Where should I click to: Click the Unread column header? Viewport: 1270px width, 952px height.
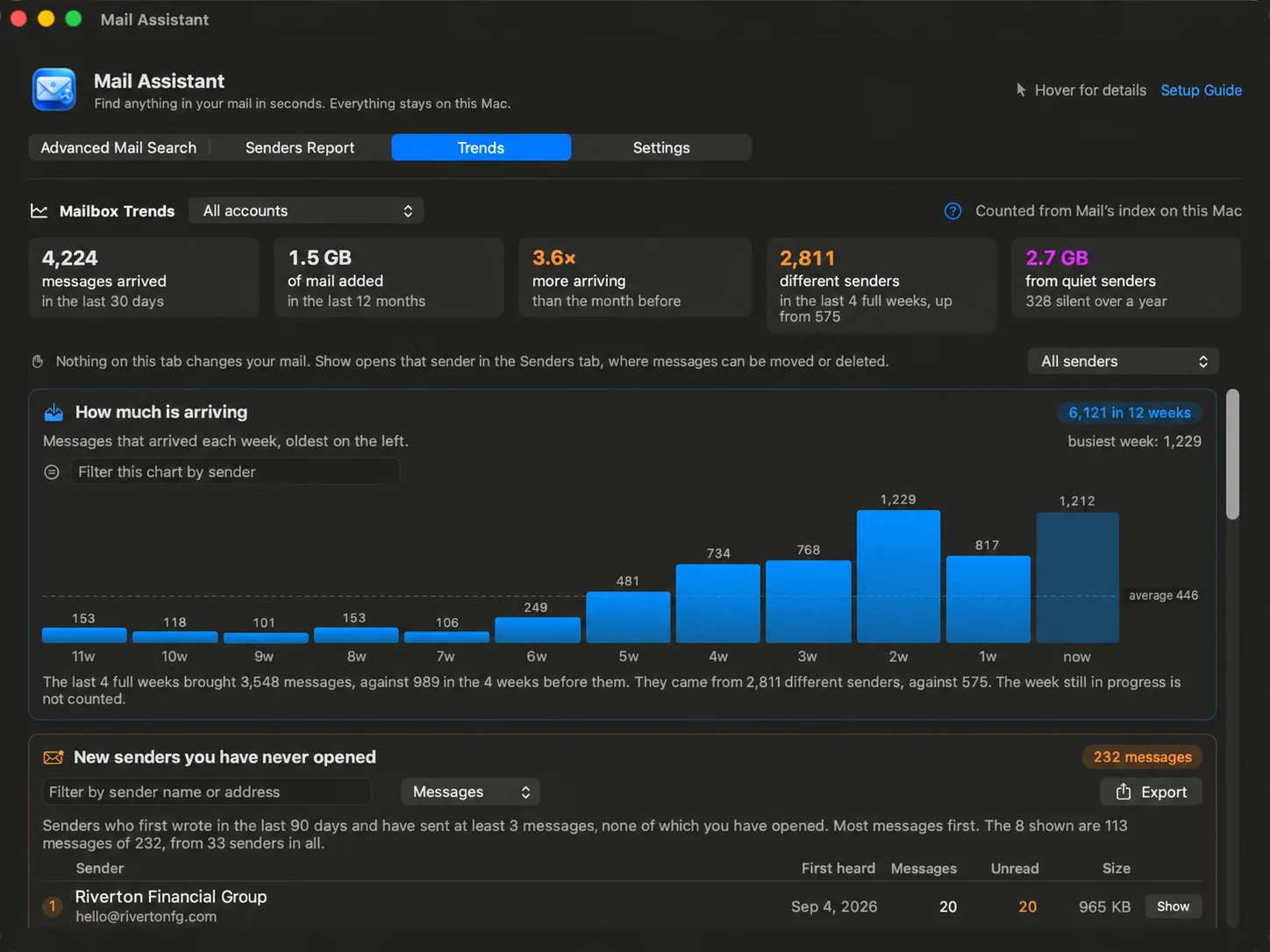pos(1015,869)
